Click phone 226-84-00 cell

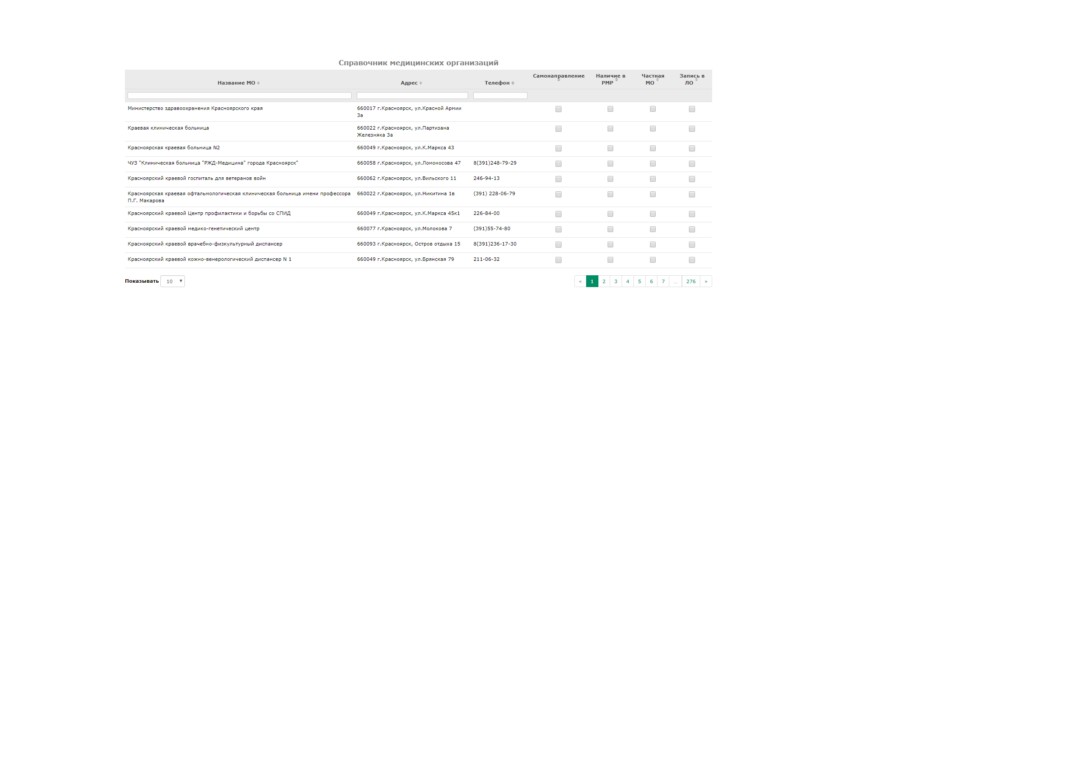tap(487, 213)
